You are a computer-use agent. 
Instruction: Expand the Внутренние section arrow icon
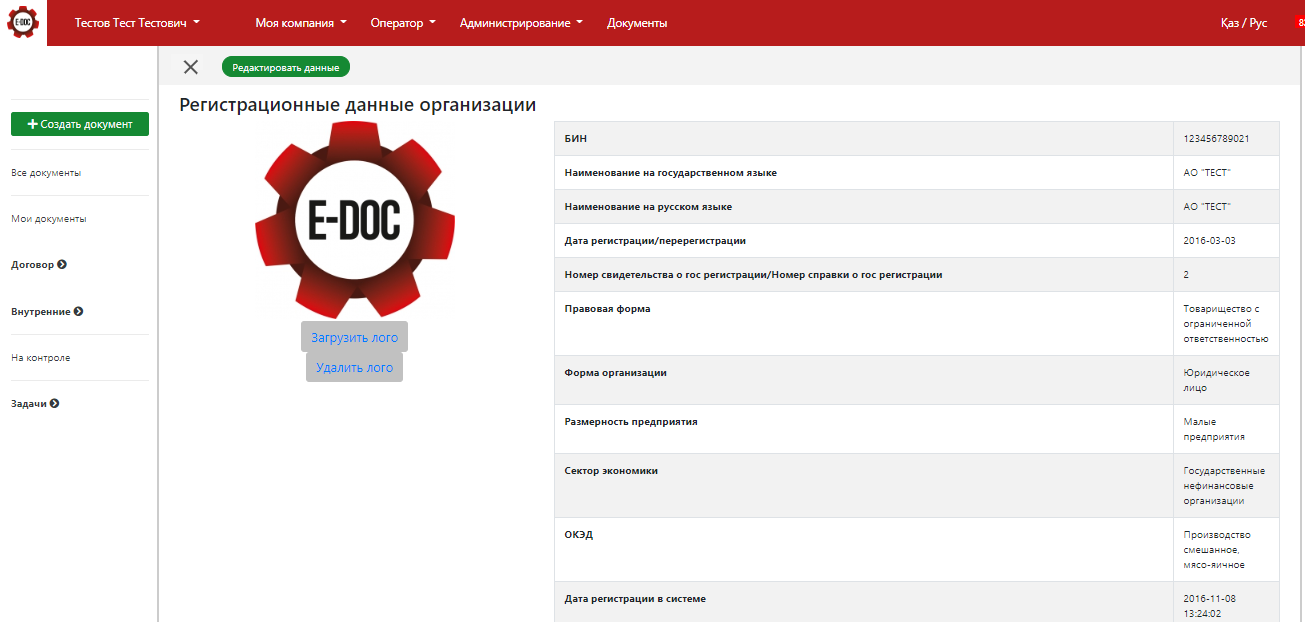(x=79, y=311)
